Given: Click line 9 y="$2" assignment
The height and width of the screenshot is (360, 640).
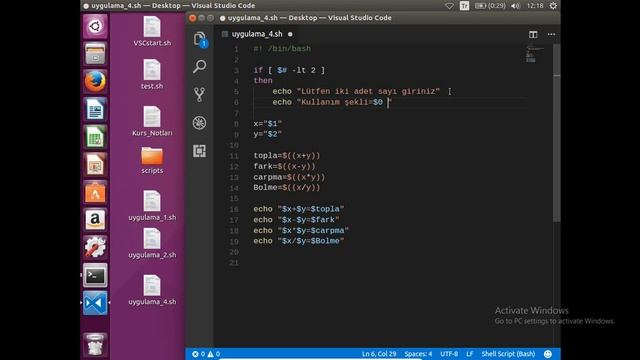Looking at the screenshot, I should 268,134.
